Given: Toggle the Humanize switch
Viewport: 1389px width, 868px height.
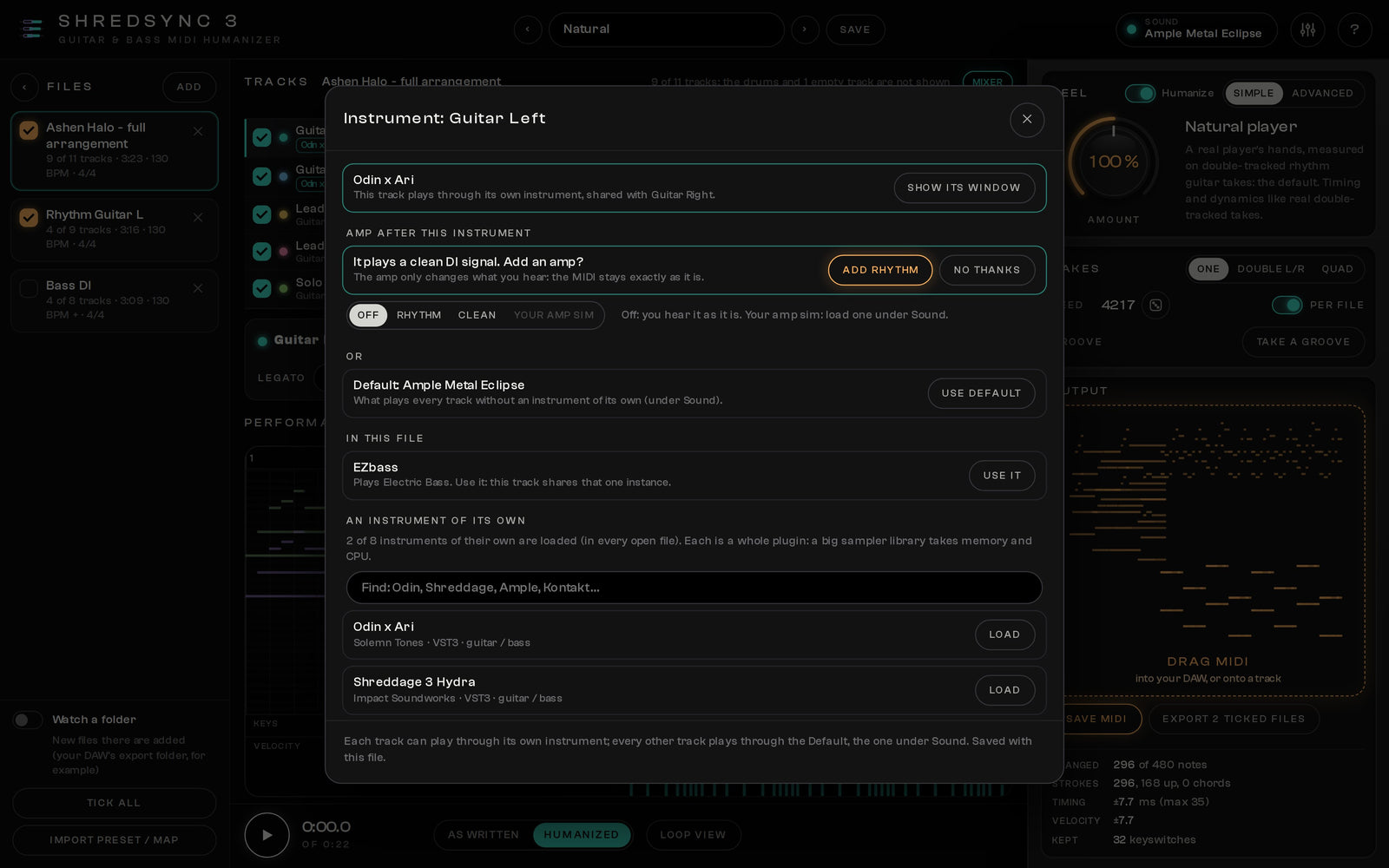Looking at the screenshot, I should 1140,93.
